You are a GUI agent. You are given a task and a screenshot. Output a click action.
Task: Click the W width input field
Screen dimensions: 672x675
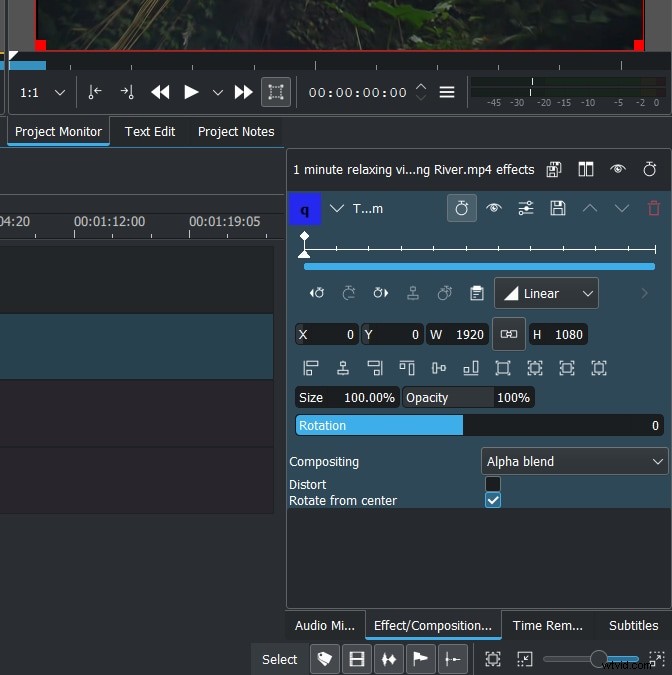(x=457, y=334)
